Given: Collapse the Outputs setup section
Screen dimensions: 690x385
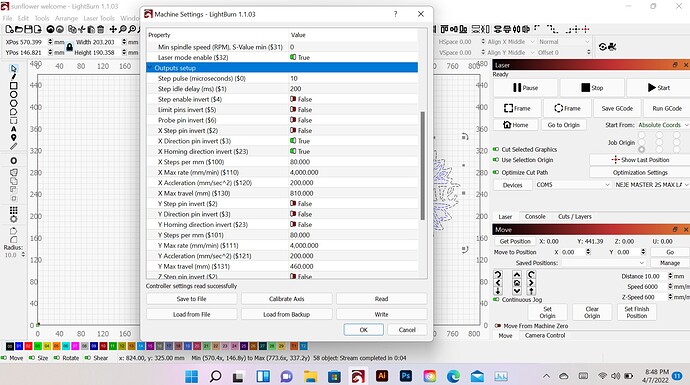Looking at the screenshot, I should point(150,68).
